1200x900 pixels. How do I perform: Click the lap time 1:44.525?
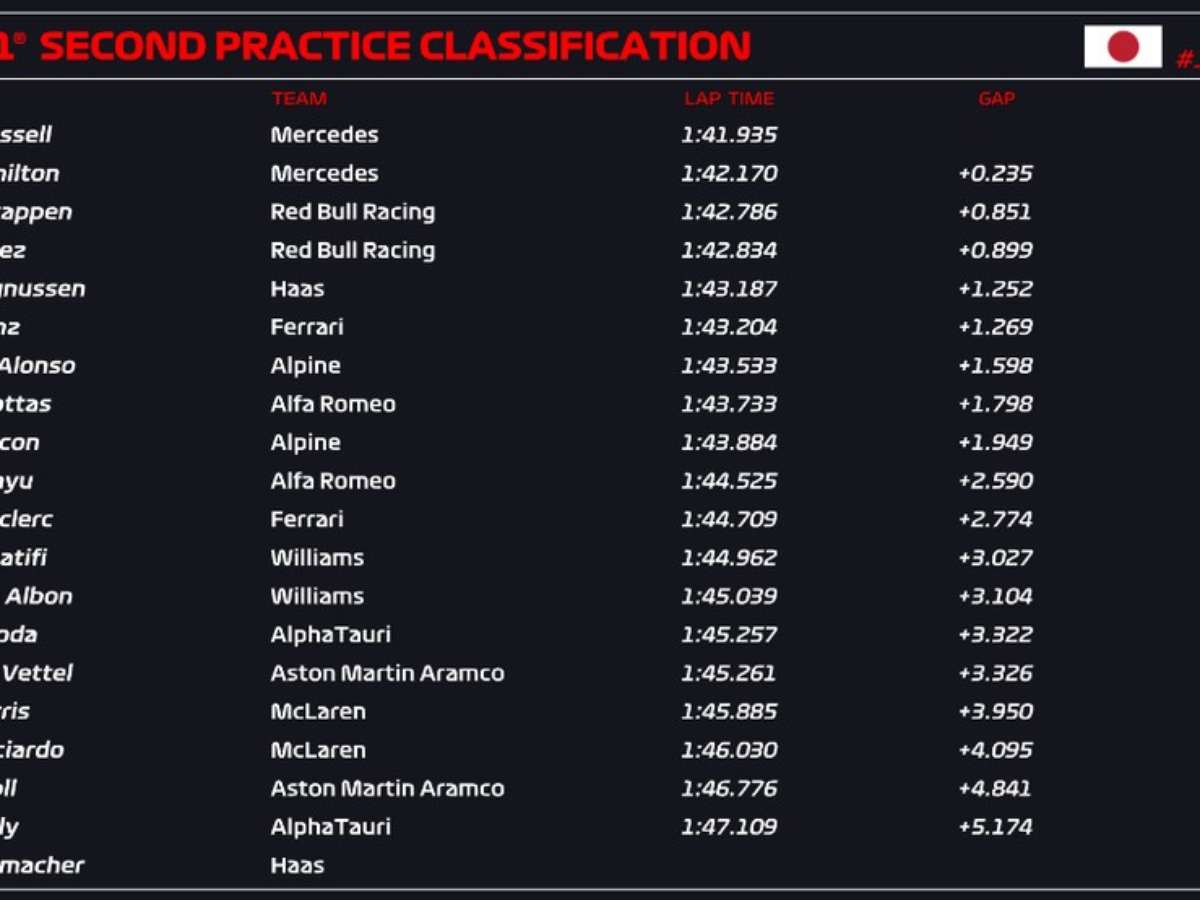(729, 481)
